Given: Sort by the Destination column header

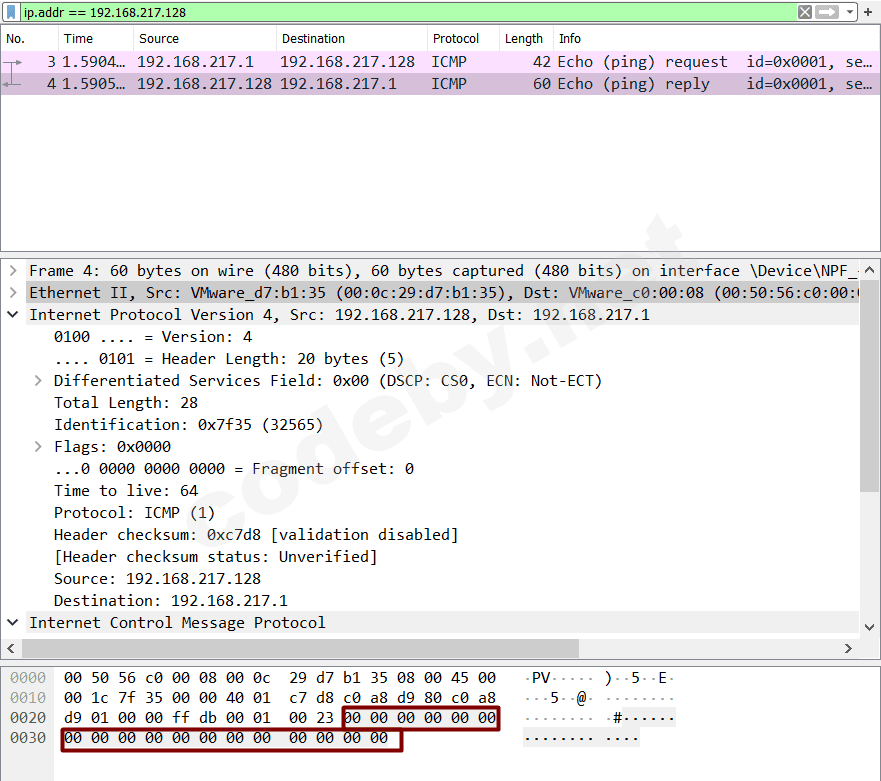Looking at the screenshot, I should pos(352,39).
